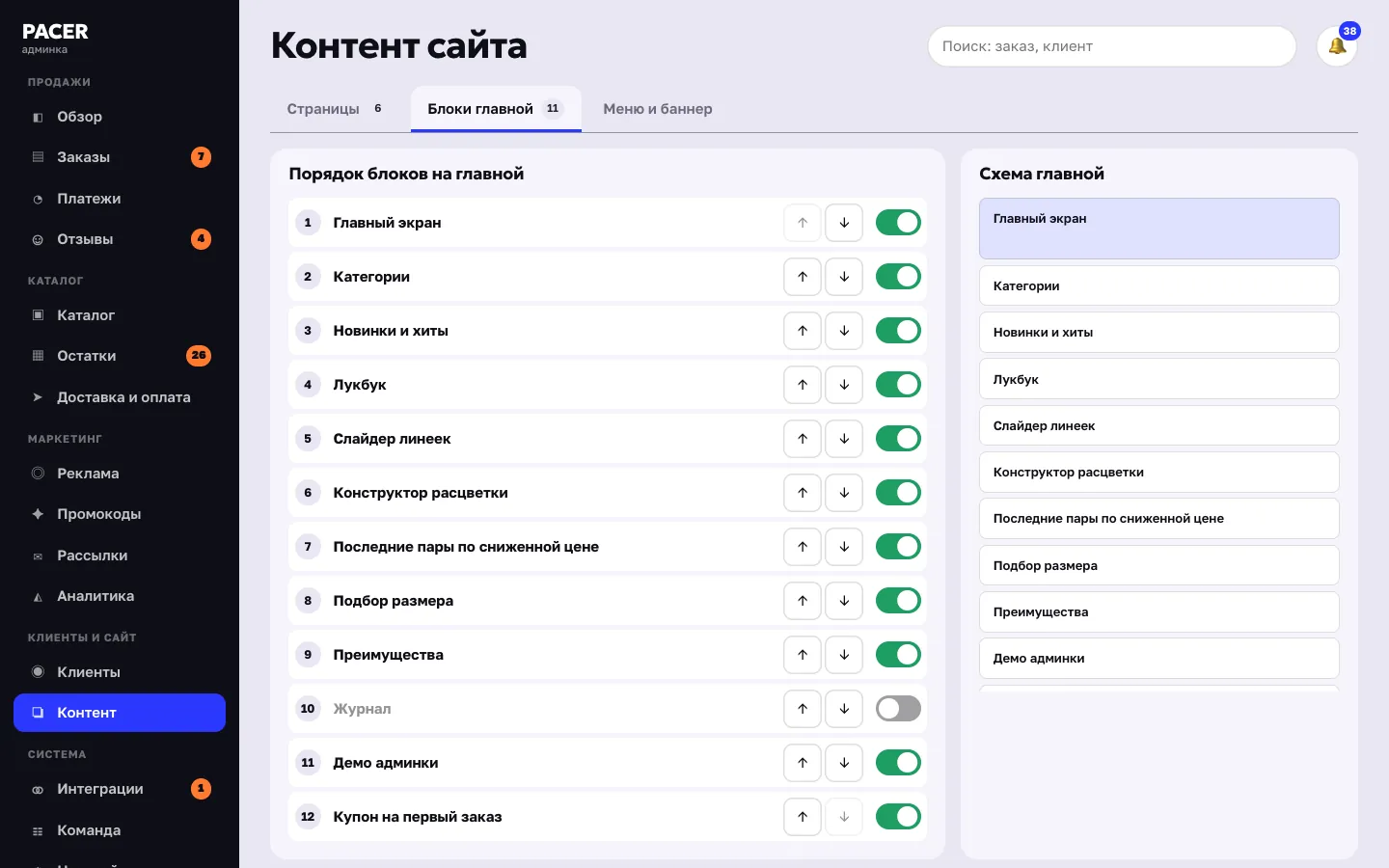This screenshot has height=868, width=1389.
Task: Enable the Журнал block toggle
Action: [x=898, y=709]
